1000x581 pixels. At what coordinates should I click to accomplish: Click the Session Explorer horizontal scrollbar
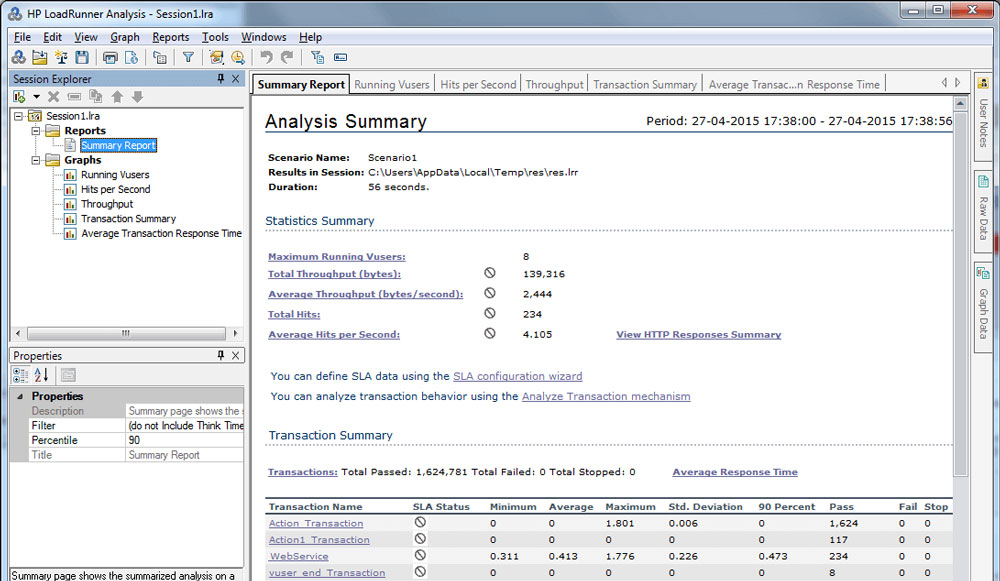coord(126,333)
